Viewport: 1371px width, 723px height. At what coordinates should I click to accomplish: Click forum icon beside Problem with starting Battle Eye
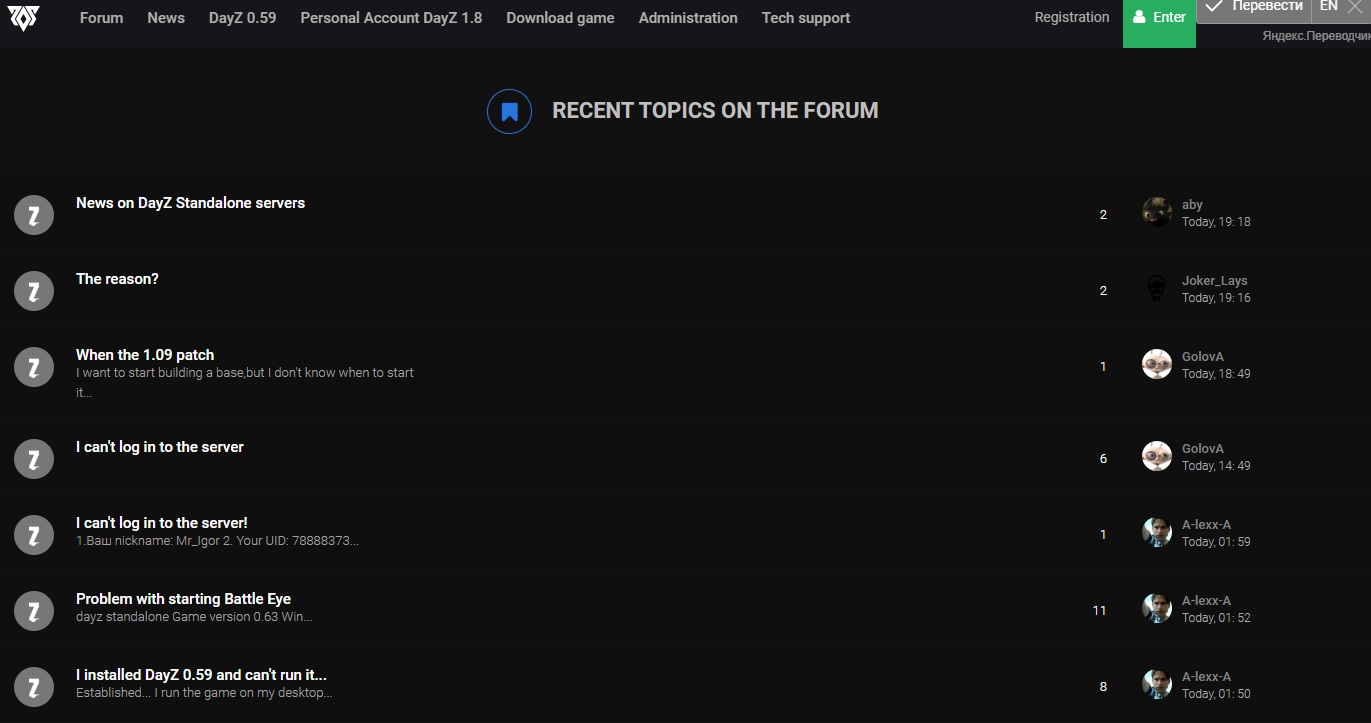click(x=34, y=611)
